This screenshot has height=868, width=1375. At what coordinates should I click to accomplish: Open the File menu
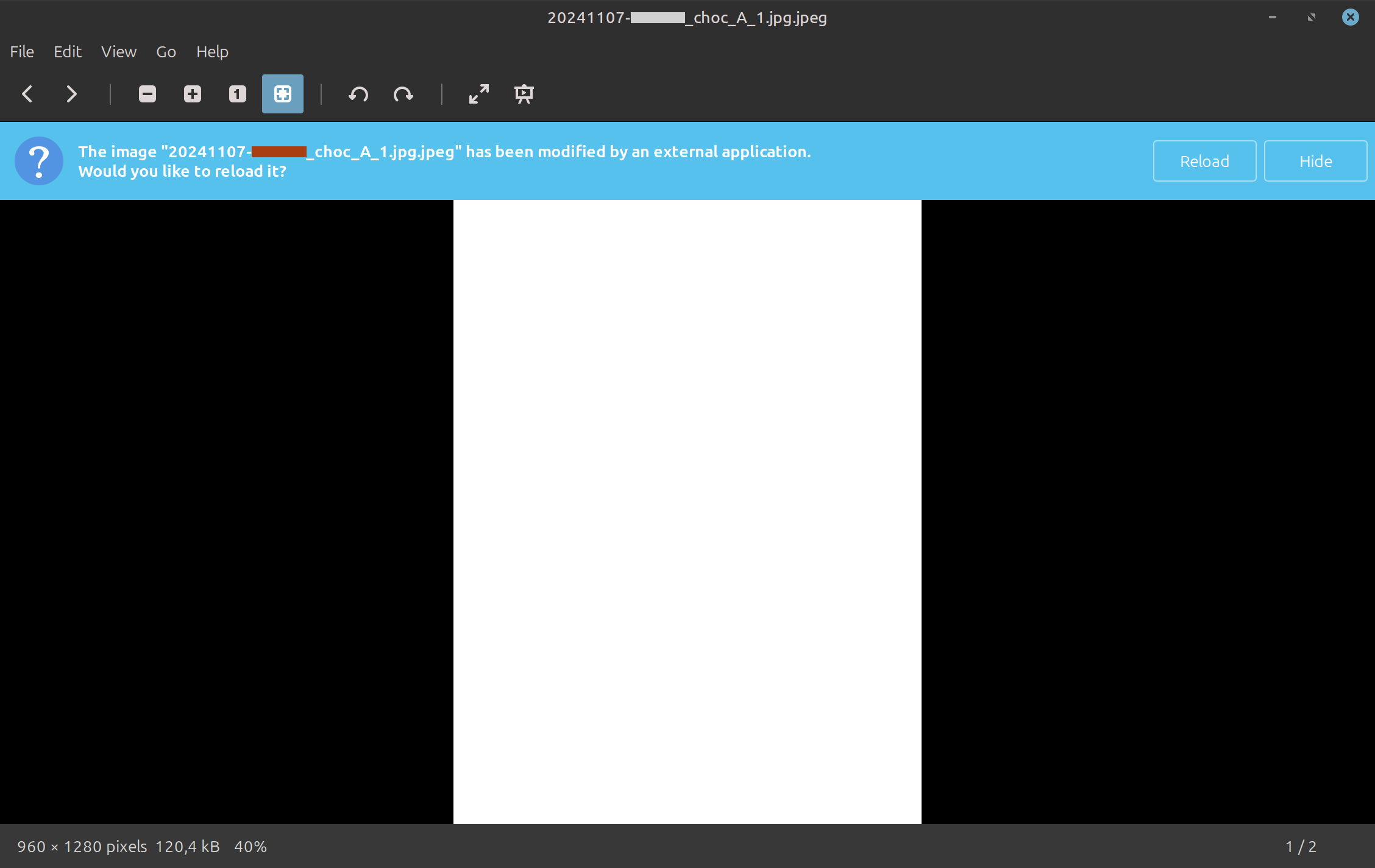(22, 52)
